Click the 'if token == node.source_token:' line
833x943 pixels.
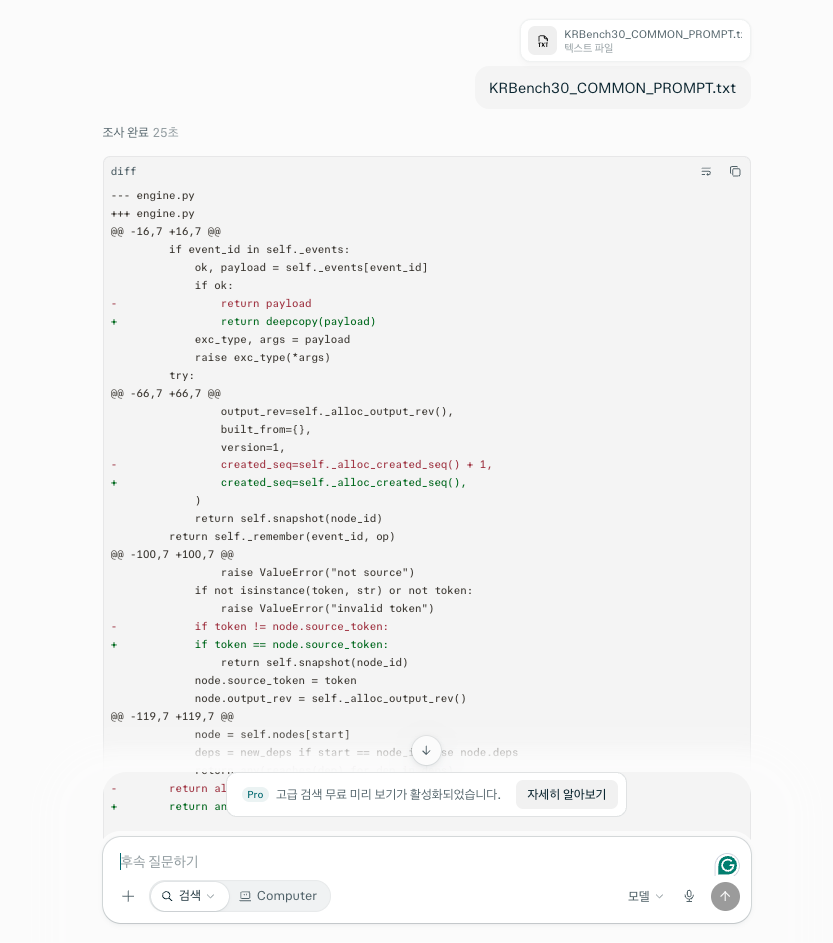291,644
